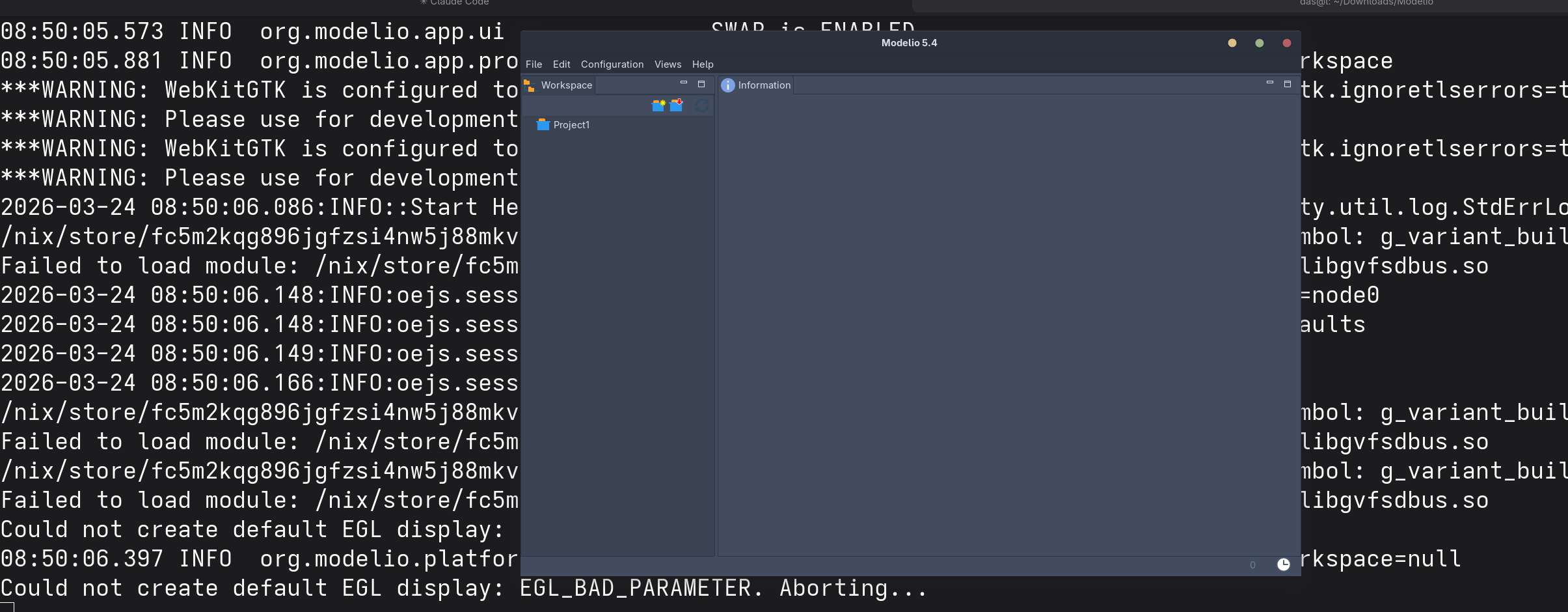Image resolution: width=1568 pixels, height=612 pixels.
Task: Click the clock icon in status bar
Action: click(x=1283, y=564)
